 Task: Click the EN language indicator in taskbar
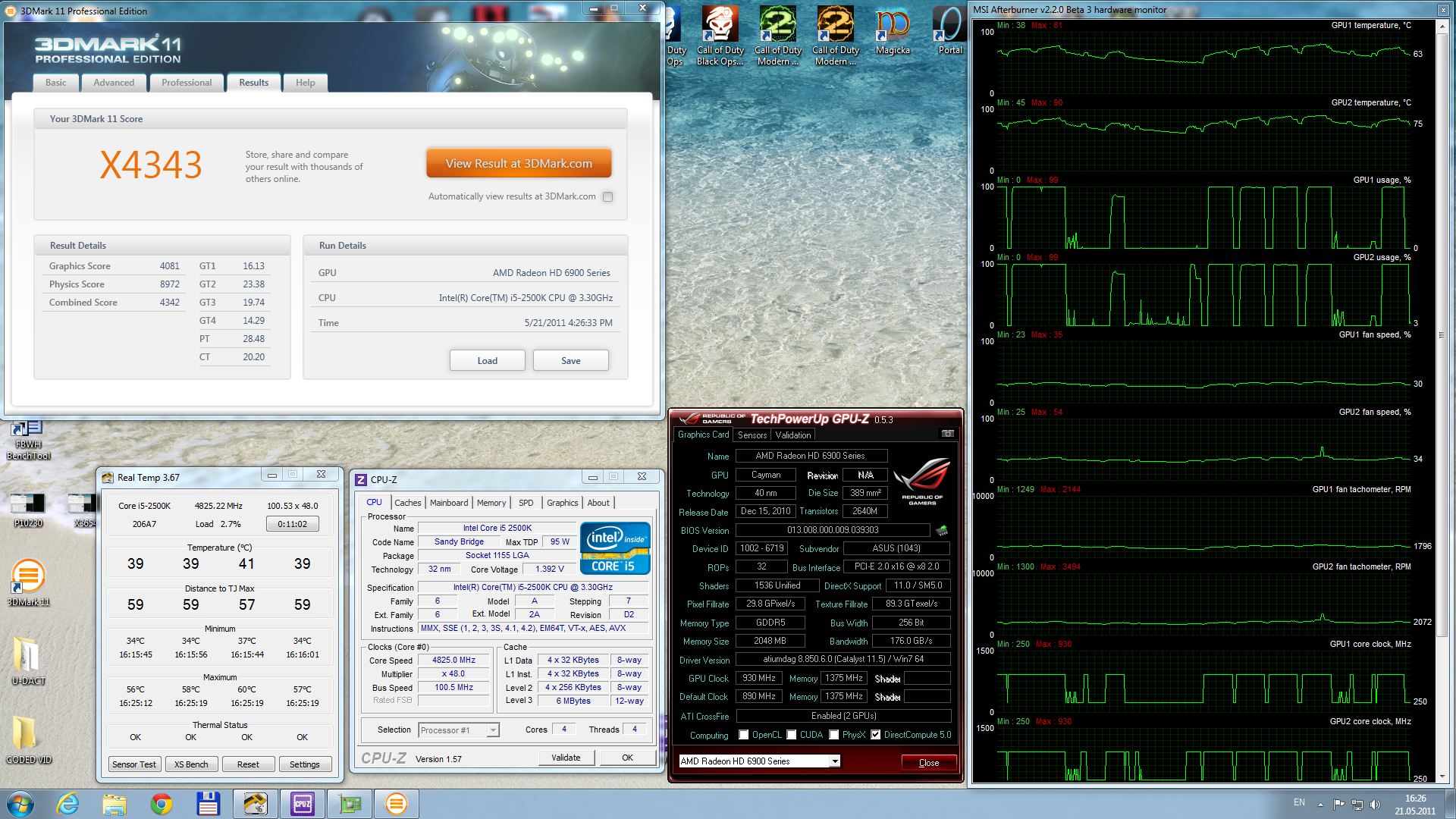click(x=1299, y=802)
